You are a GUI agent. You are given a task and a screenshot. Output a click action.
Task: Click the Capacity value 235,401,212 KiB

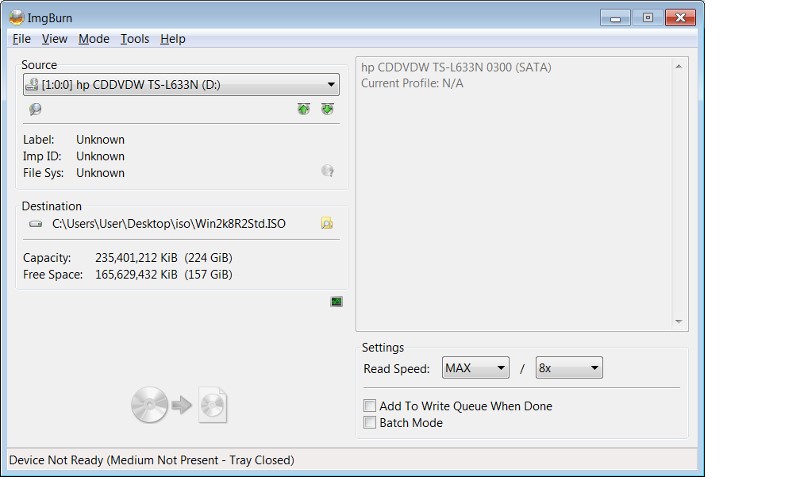tap(136, 258)
